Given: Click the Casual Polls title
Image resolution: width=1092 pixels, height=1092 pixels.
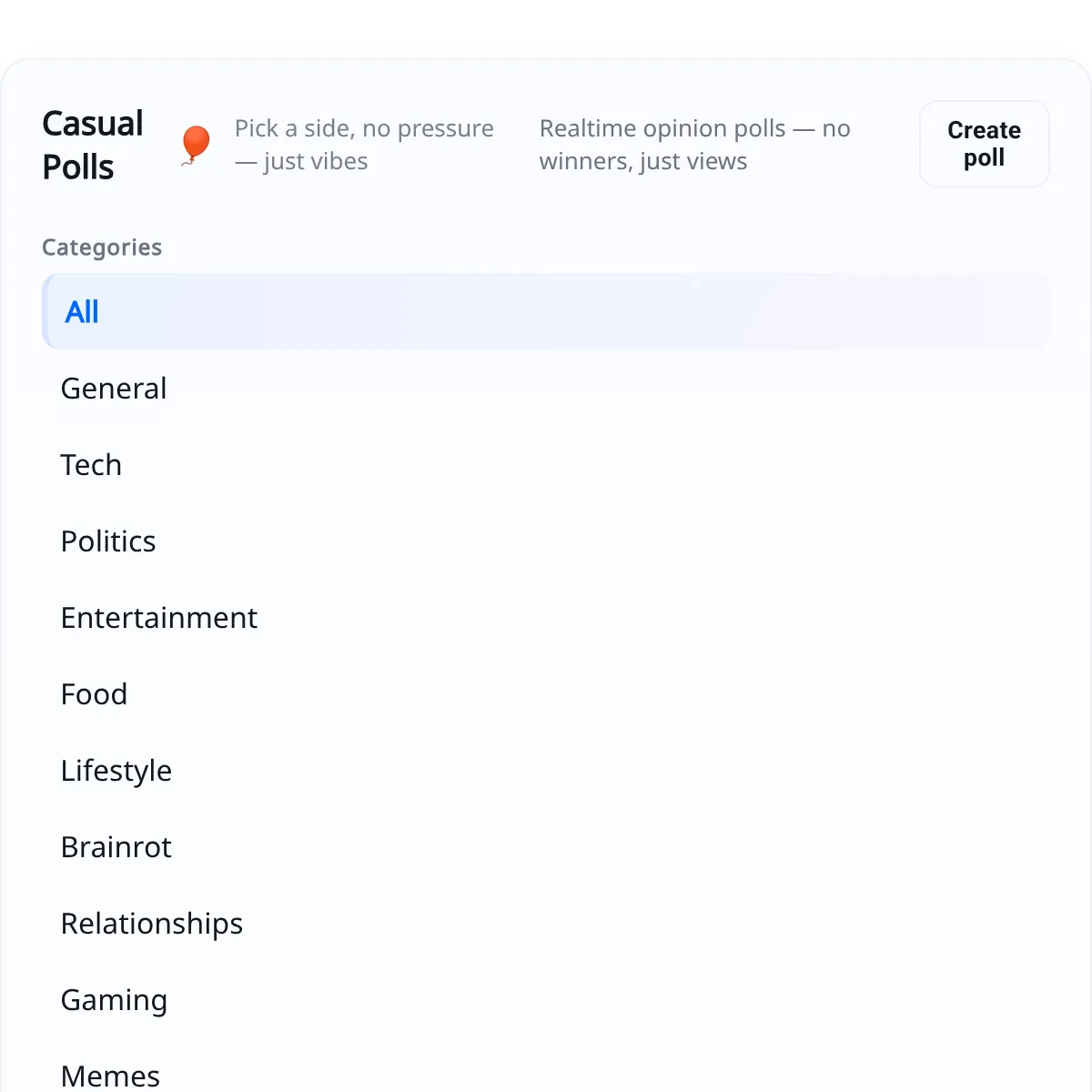Looking at the screenshot, I should (x=93, y=125).
